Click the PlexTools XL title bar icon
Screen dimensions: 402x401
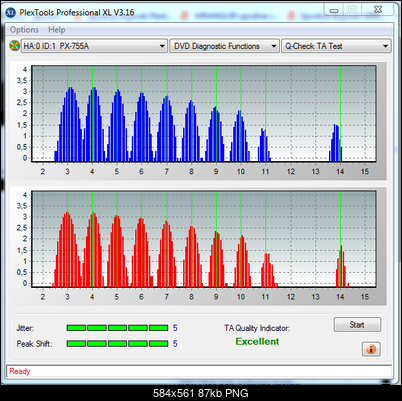point(11,13)
